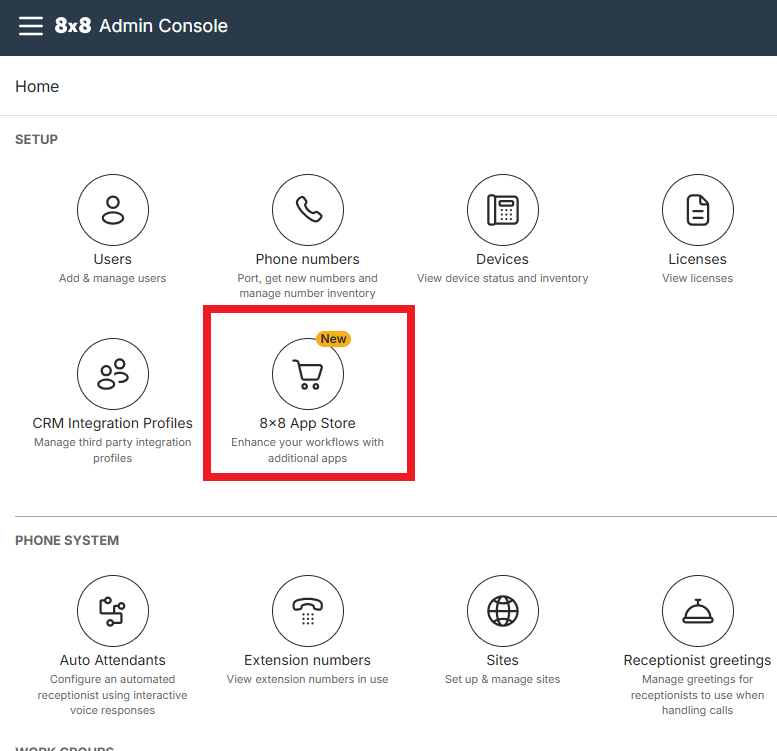Image resolution: width=777 pixels, height=751 pixels.
Task: Click 'Add & manage users' description
Action: click(112, 278)
